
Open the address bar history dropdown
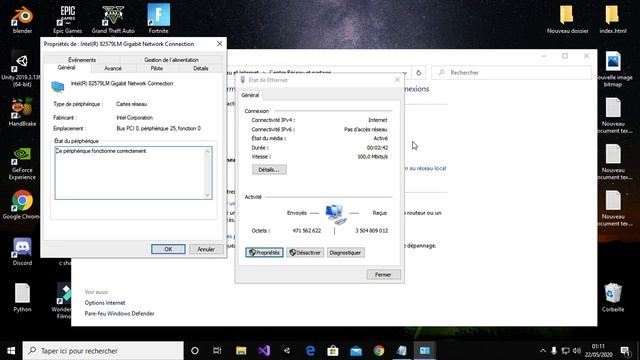point(404,73)
